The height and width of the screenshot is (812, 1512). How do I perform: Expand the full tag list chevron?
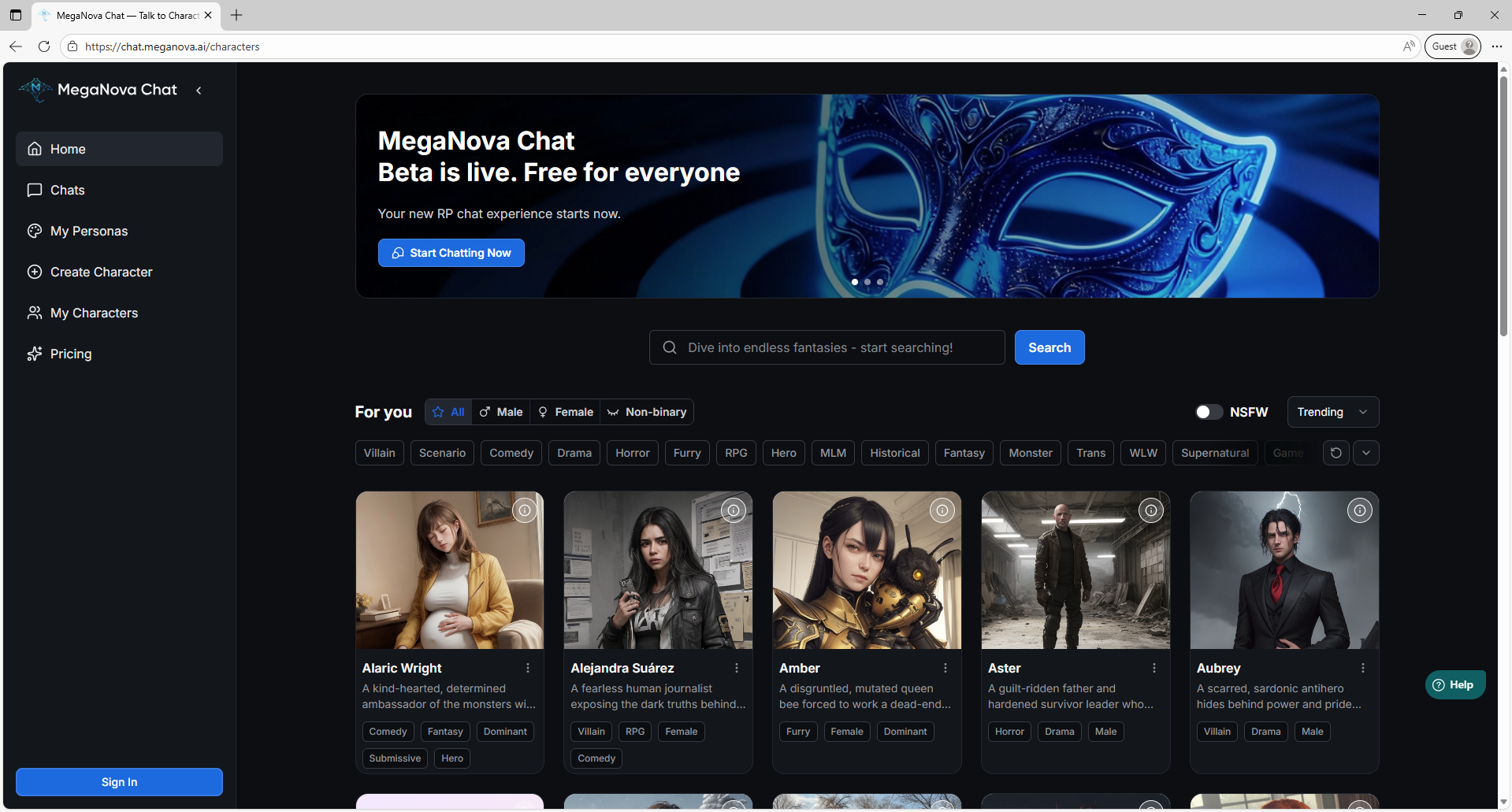click(1366, 453)
